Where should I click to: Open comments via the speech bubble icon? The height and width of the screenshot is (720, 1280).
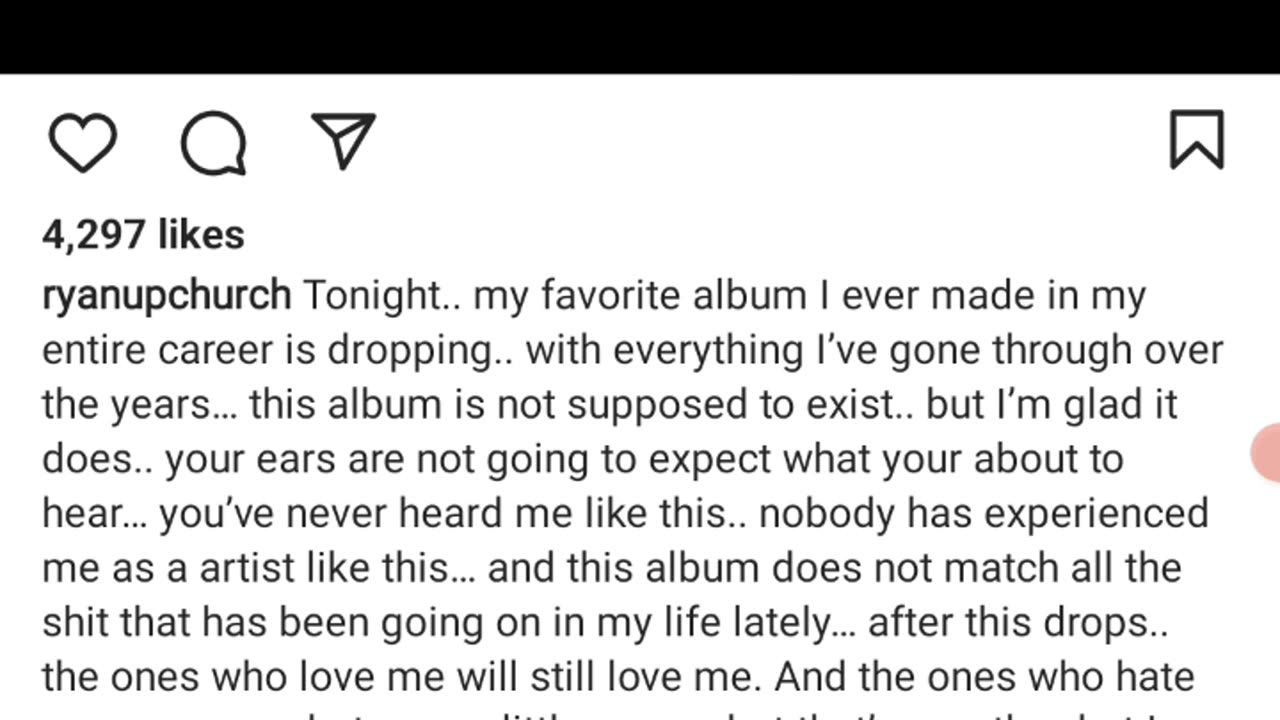click(213, 143)
